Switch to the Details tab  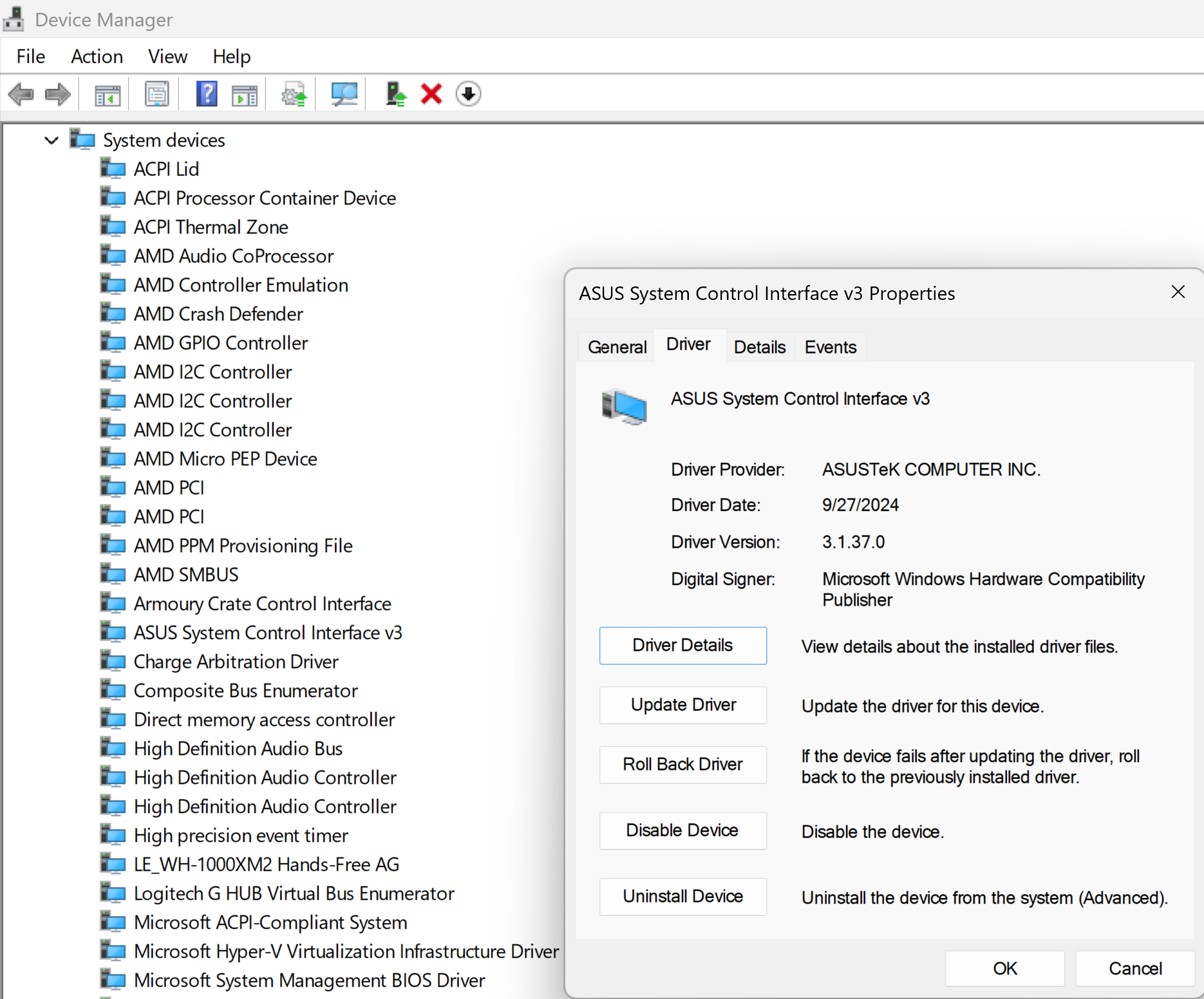[x=760, y=347]
